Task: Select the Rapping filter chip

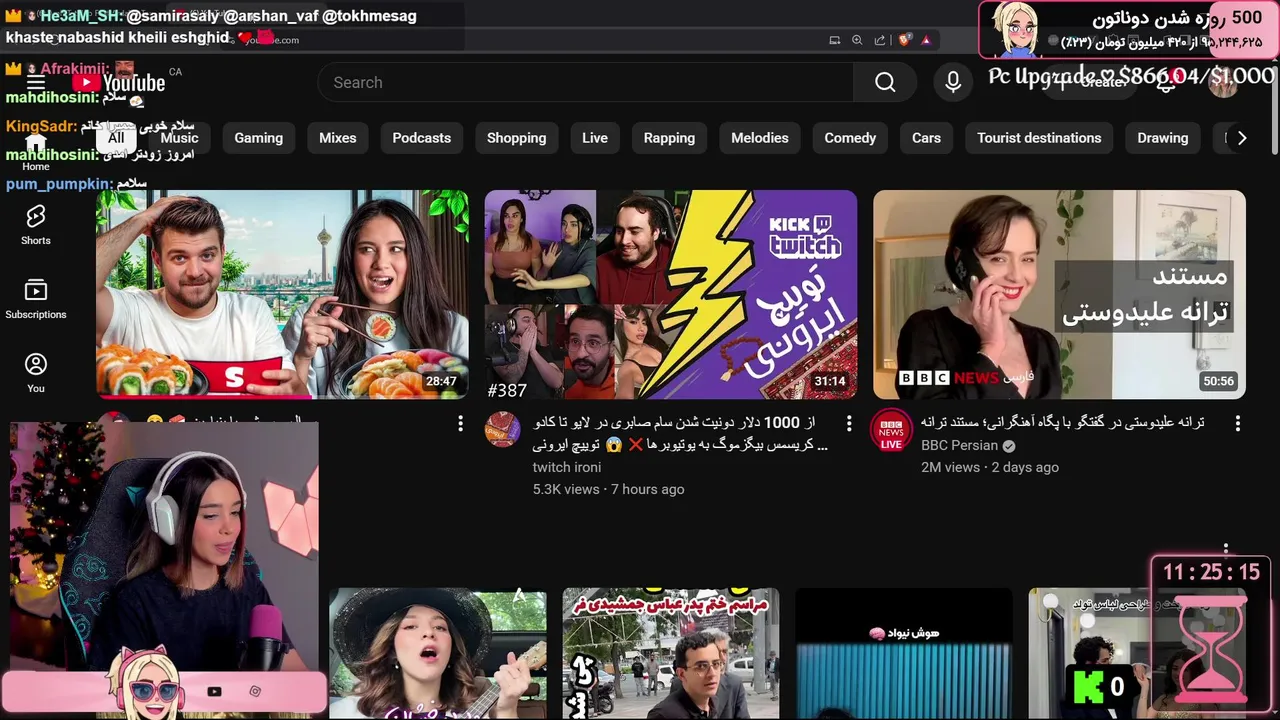Action: [669, 138]
